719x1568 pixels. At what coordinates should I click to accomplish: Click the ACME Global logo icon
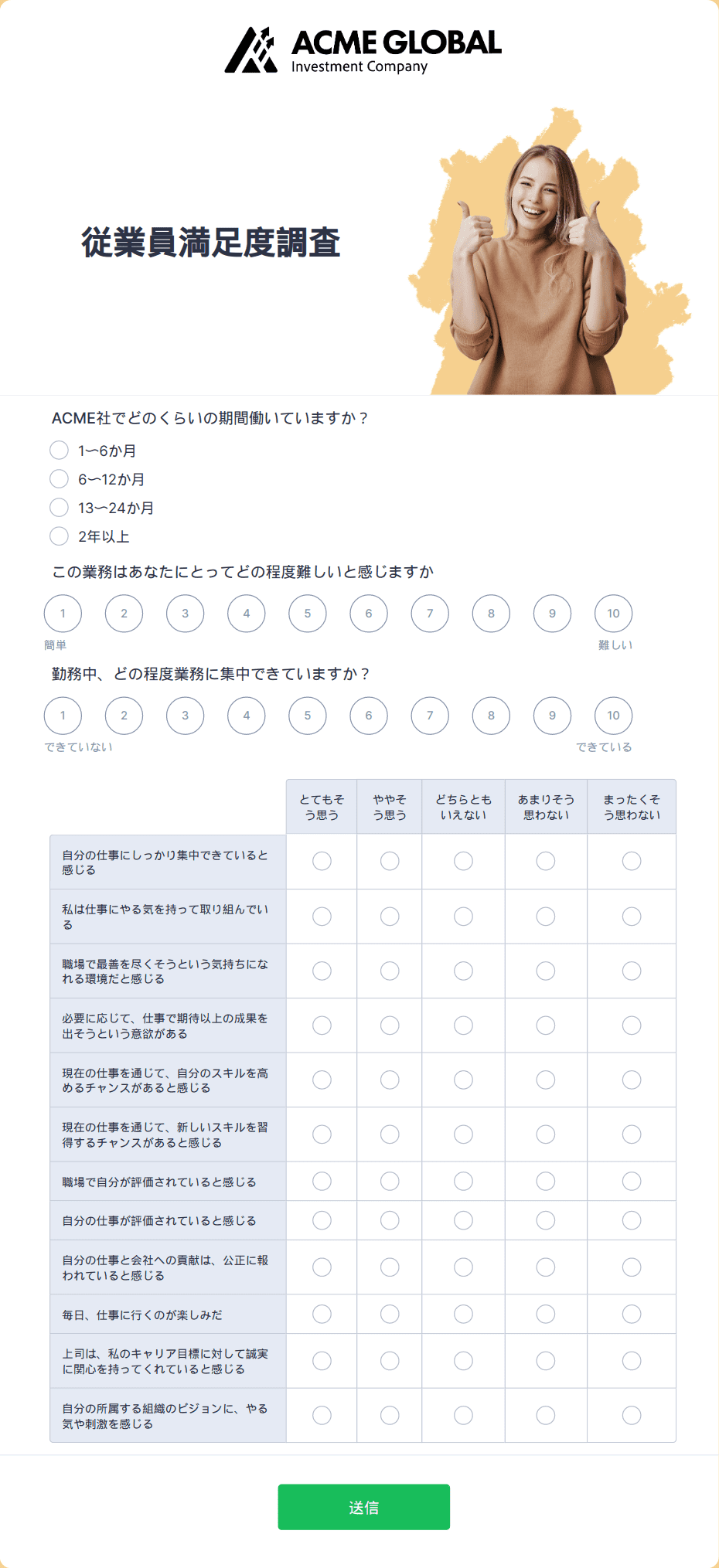point(250,50)
